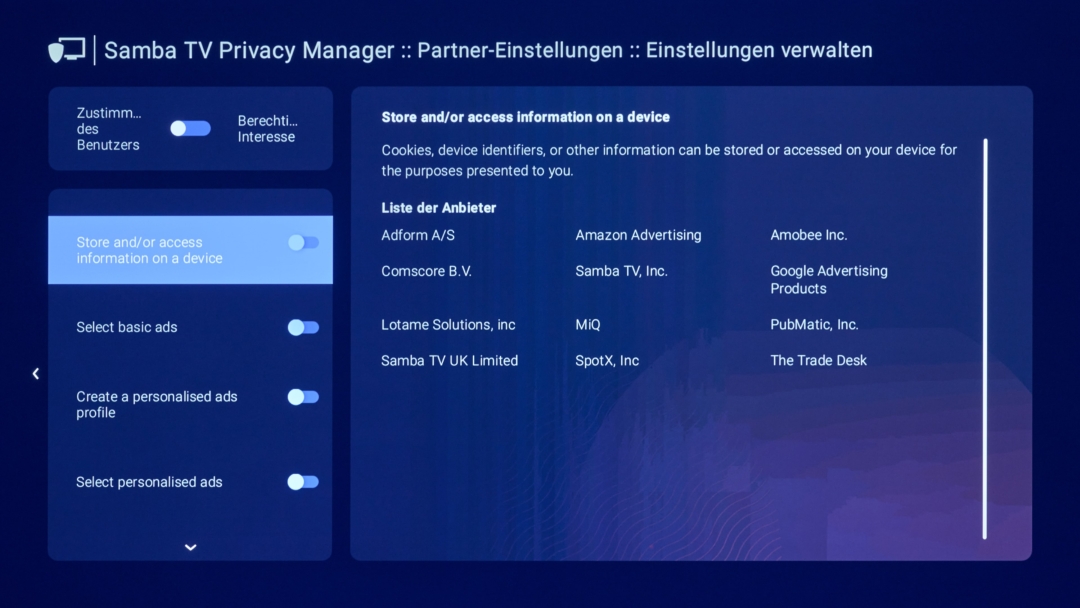The height and width of the screenshot is (608, 1080).
Task: Switch on Select personalised ads toggle
Action: tap(303, 482)
